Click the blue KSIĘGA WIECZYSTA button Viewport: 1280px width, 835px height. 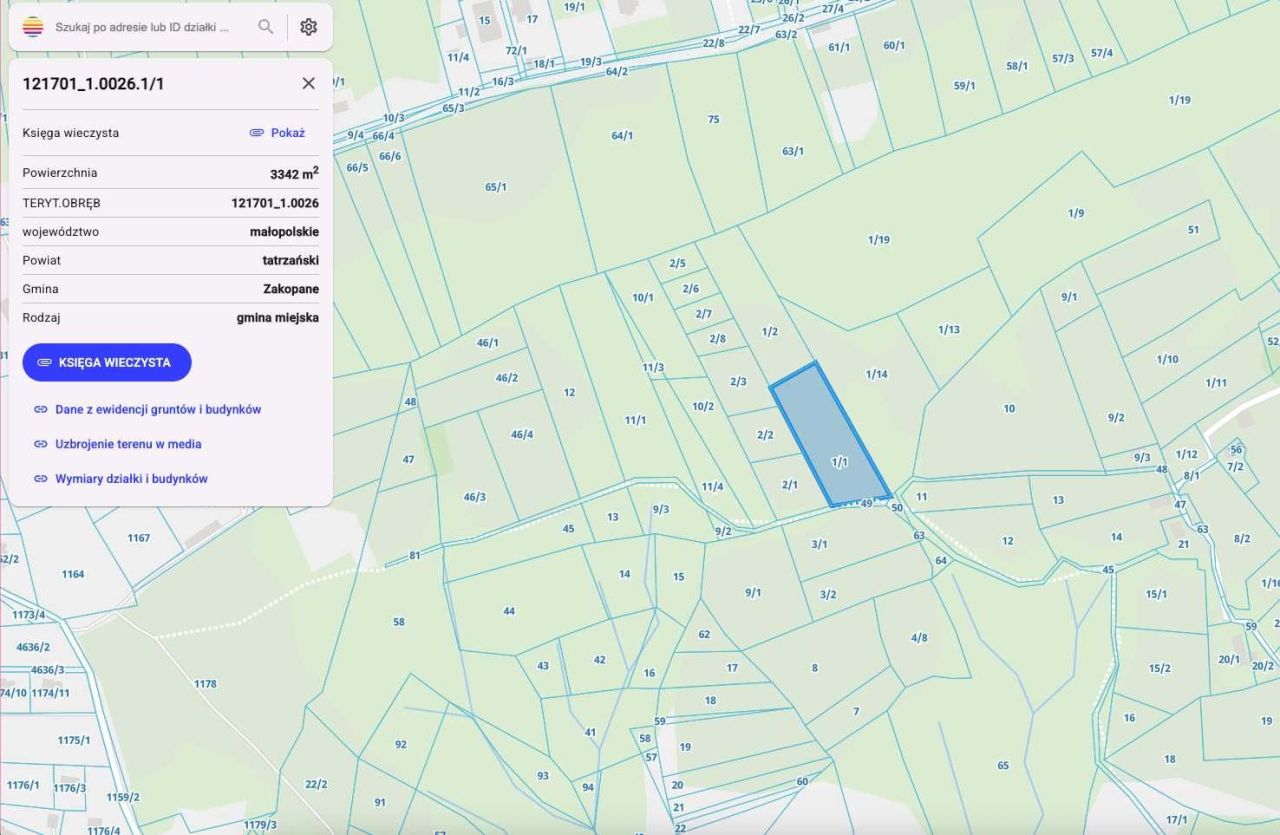tap(107, 362)
